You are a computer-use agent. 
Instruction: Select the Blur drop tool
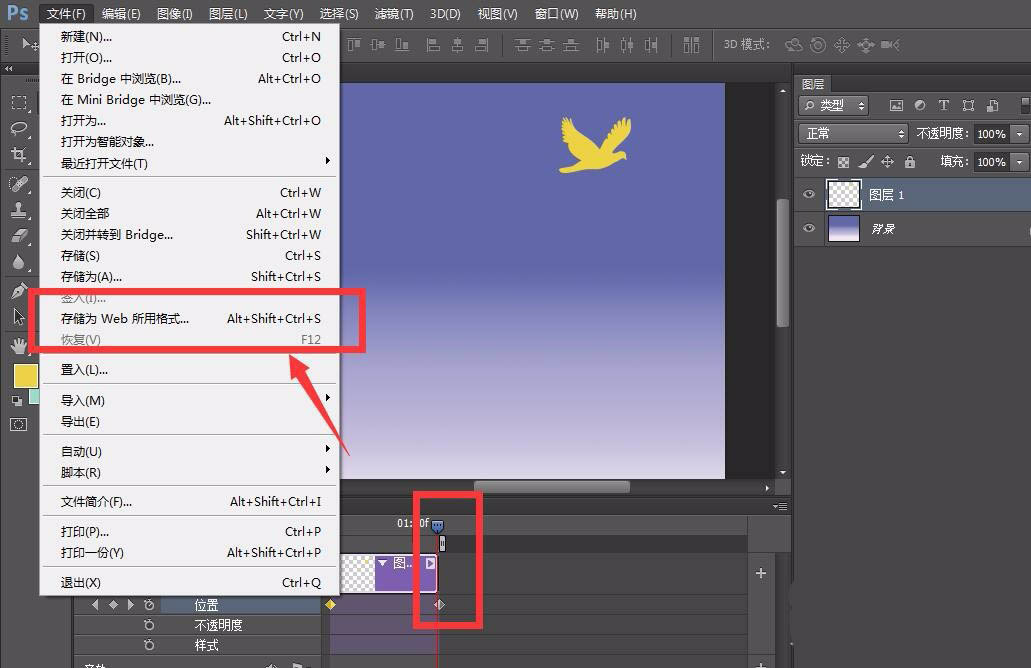click(x=19, y=262)
